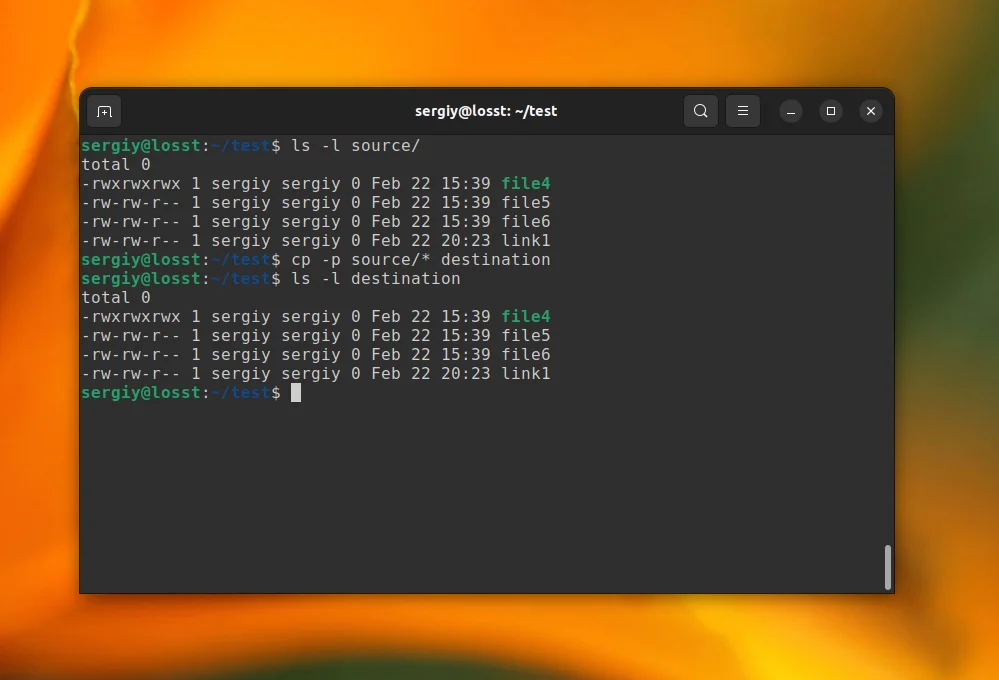Image resolution: width=999 pixels, height=680 pixels.
Task: Click the window title sergiy@losst: ~/test
Action: (486, 111)
